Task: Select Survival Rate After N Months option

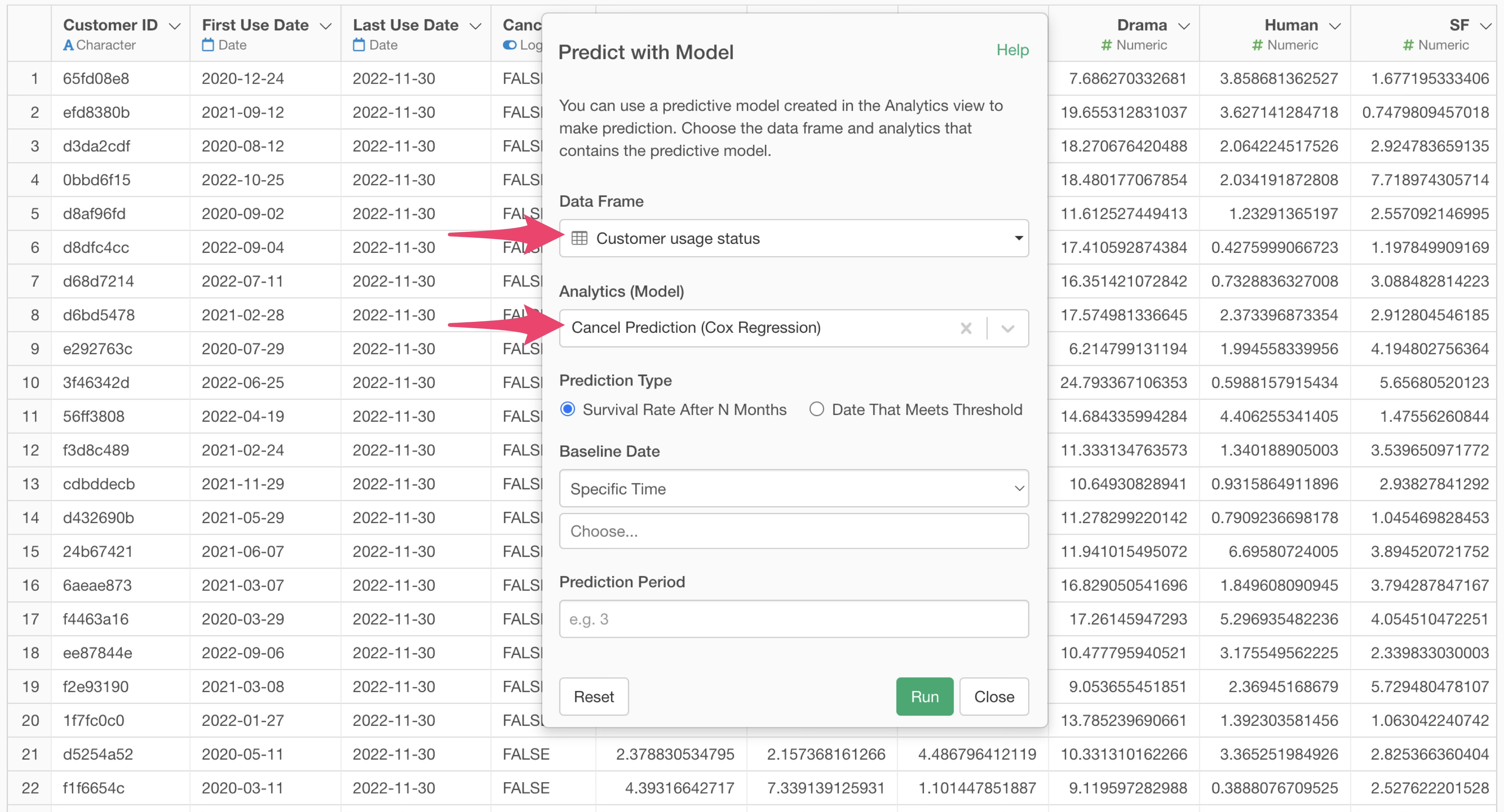Action: pyautogui.click(x=568, y=409)
